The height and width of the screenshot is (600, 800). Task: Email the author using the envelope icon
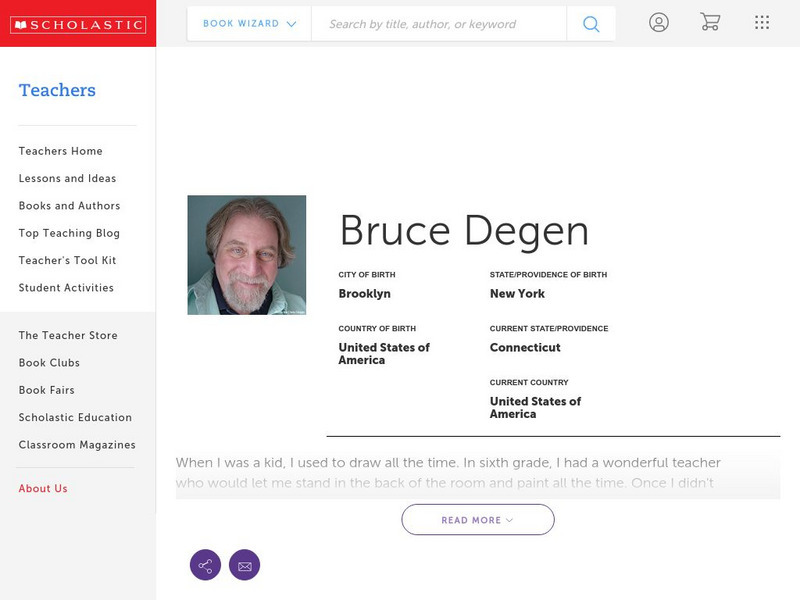pyautogui.click(x=245, y=564)
